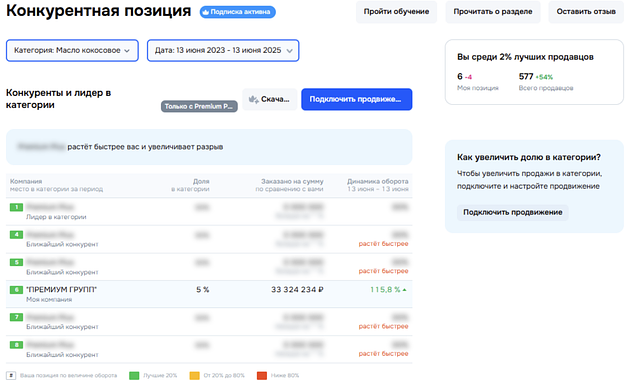Viewport: 628px width, 390px height.
Task: Click the Только с Premium P... badge
Action: click(199, 106)
